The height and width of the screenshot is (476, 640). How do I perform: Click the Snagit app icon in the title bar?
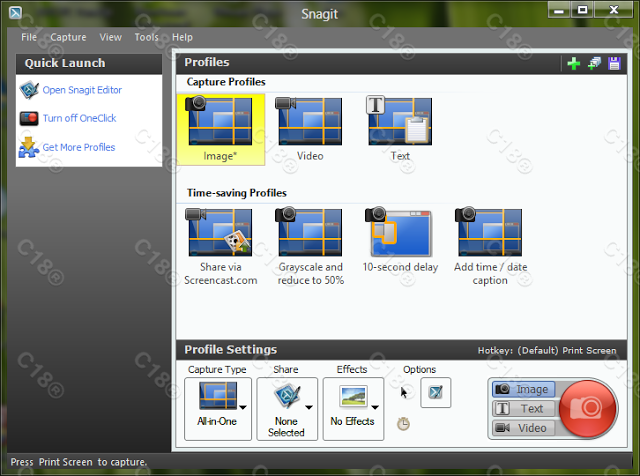tap(16, 13)
